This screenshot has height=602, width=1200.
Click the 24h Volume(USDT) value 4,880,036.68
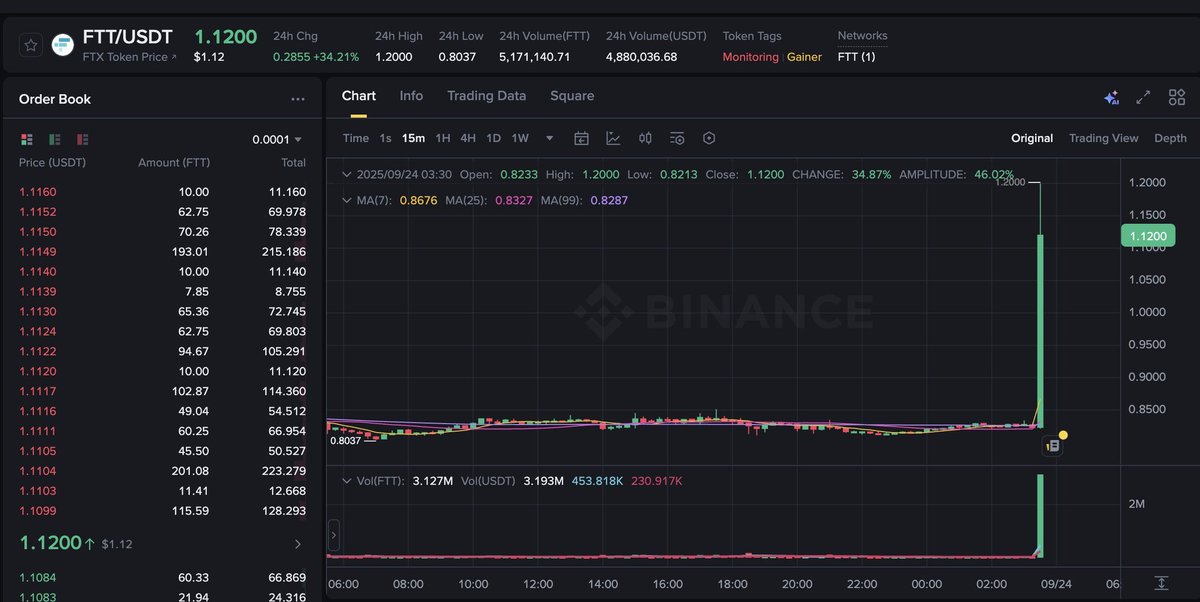[641, 57]
